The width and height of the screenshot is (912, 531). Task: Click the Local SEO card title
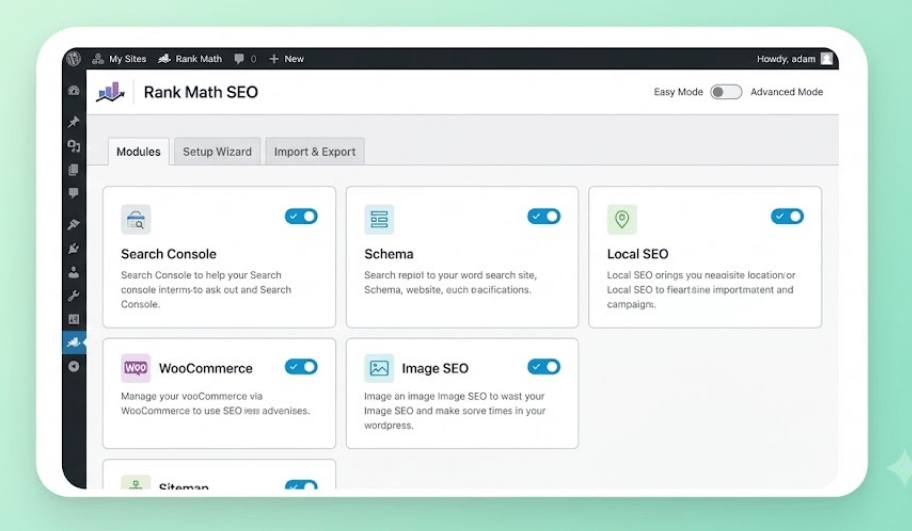point(637,254)
